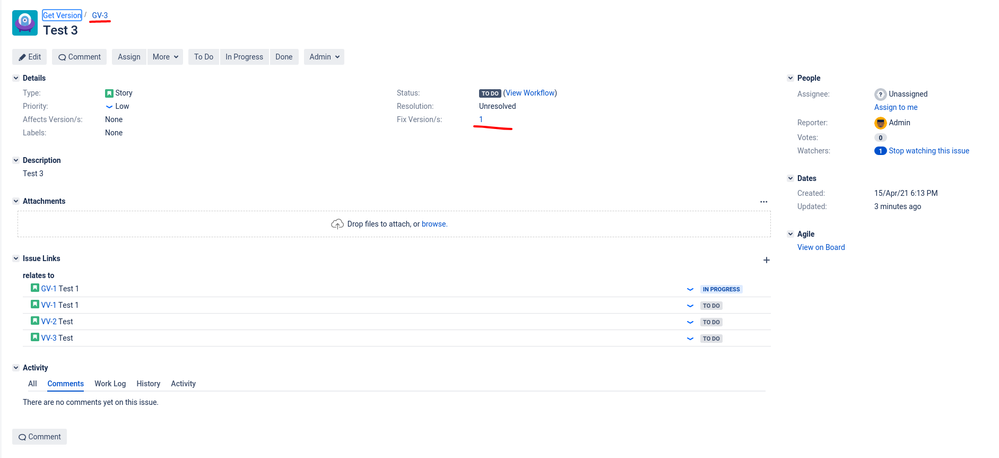The height and width of the screenshot is (458, 999).
Task: Open linked issue VV-3
Action: [x=49, y=338]
